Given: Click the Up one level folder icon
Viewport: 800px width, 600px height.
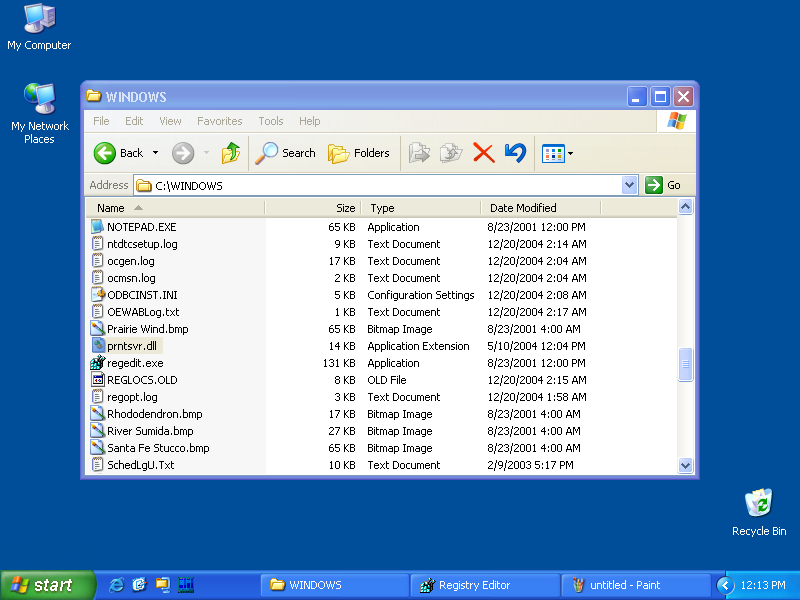Looking at the screenshot, I should (x=231, y=153).
